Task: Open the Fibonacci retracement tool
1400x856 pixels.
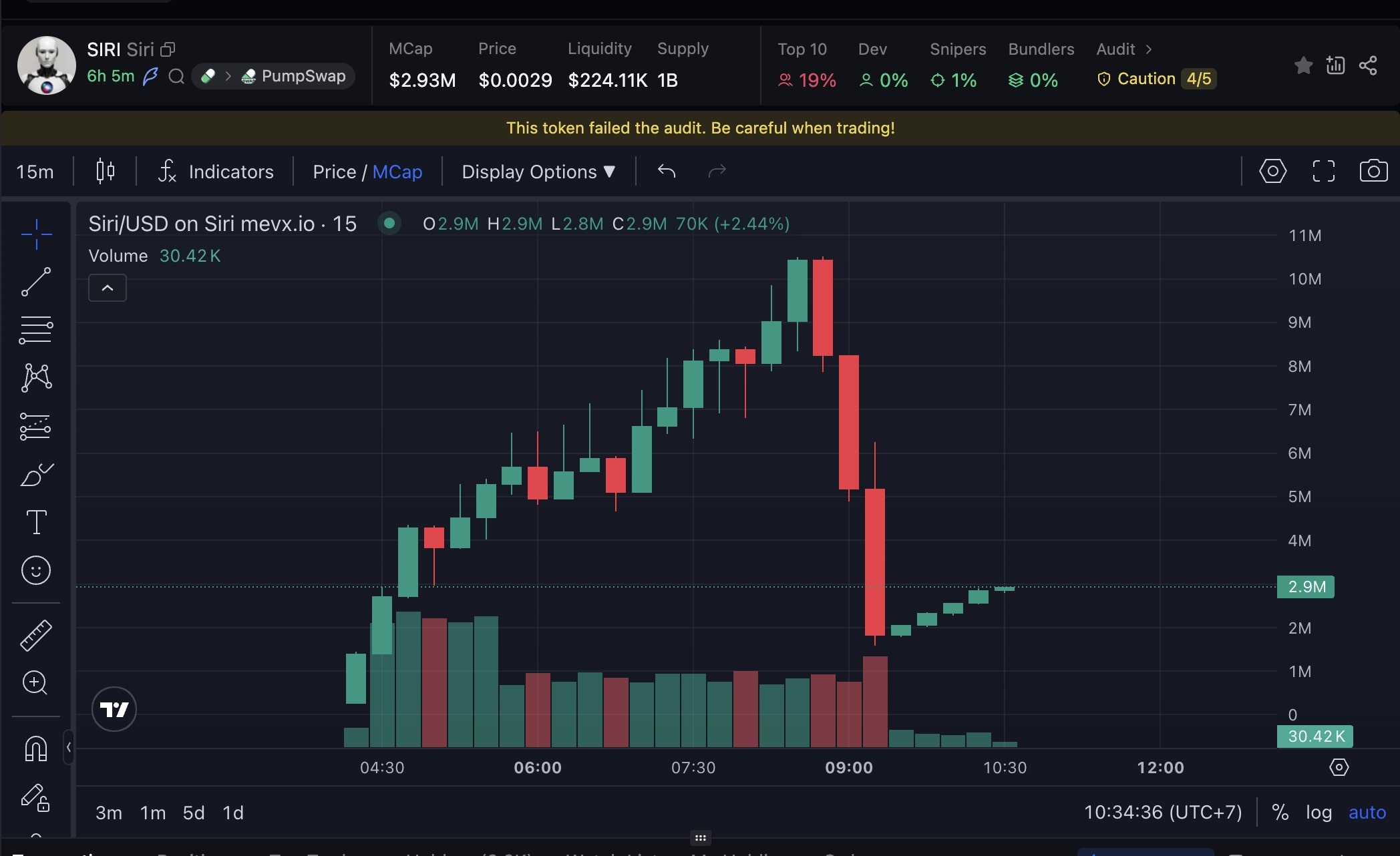Action: (x=36, y=330)
